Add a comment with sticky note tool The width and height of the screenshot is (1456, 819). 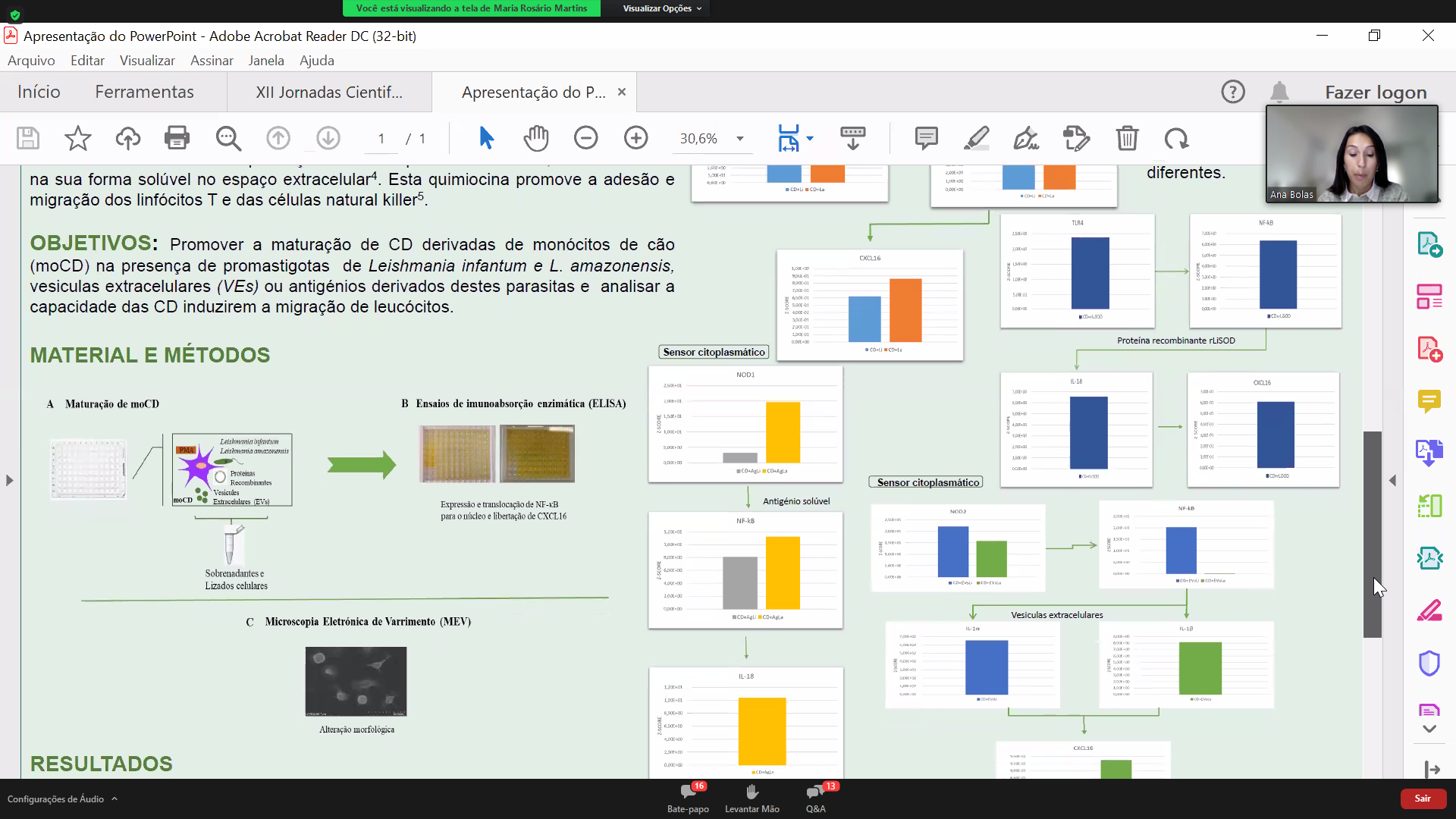point(926,138)
